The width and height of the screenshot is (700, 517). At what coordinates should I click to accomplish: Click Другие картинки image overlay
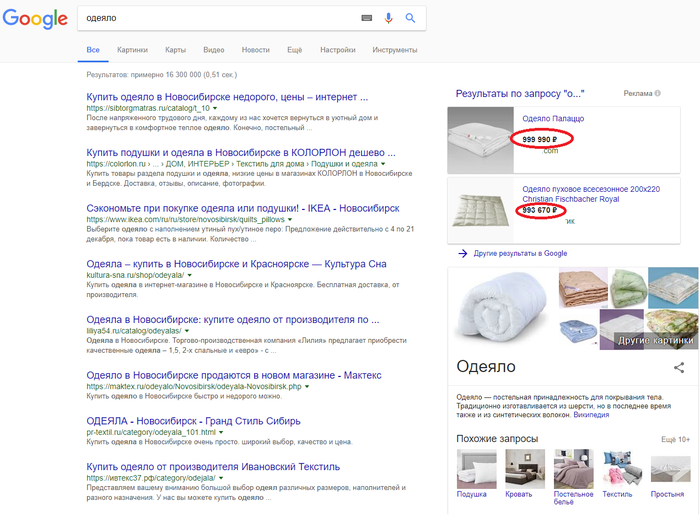tap(655, 340)
